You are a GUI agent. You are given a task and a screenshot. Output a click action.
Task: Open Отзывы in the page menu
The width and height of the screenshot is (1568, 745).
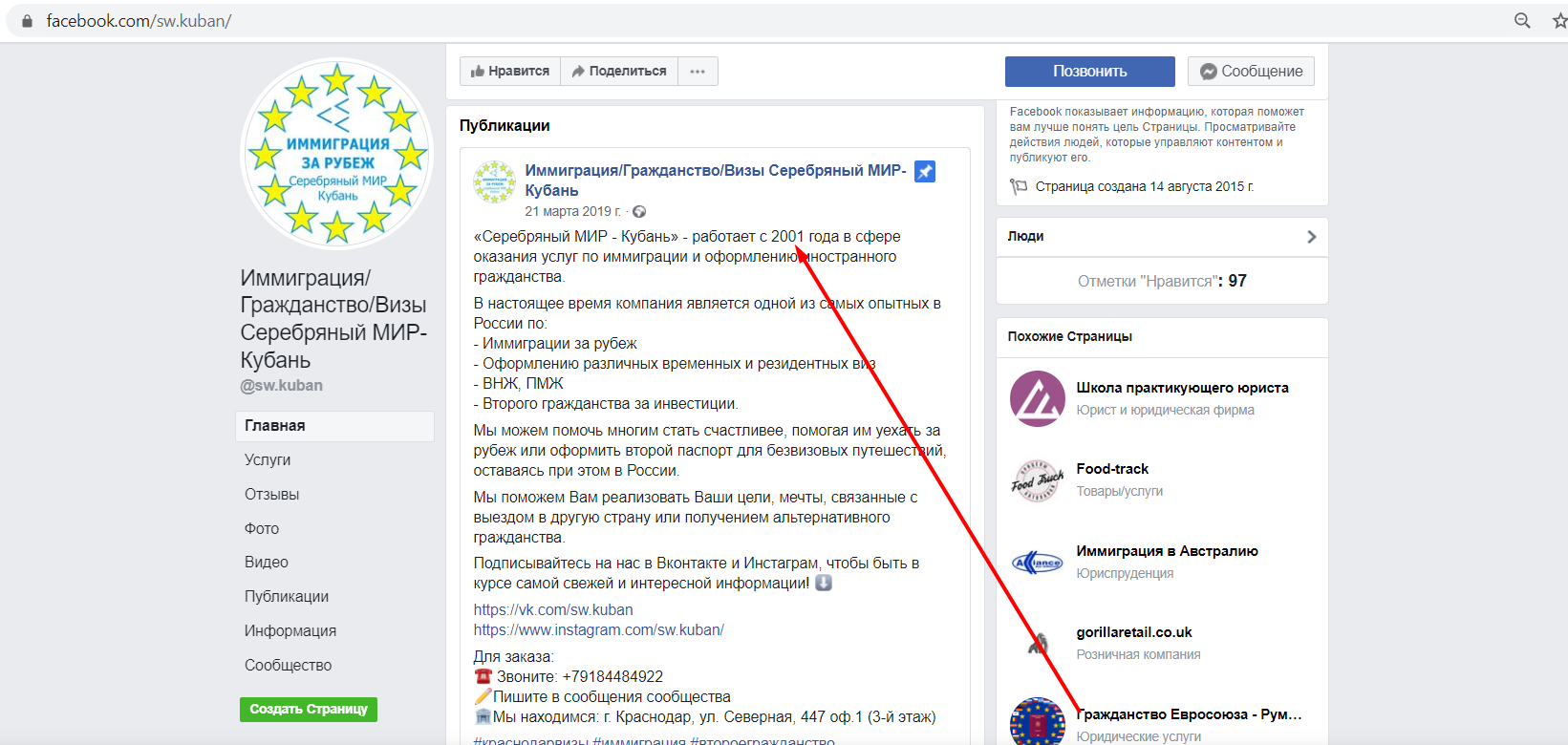tap(272, 494)
